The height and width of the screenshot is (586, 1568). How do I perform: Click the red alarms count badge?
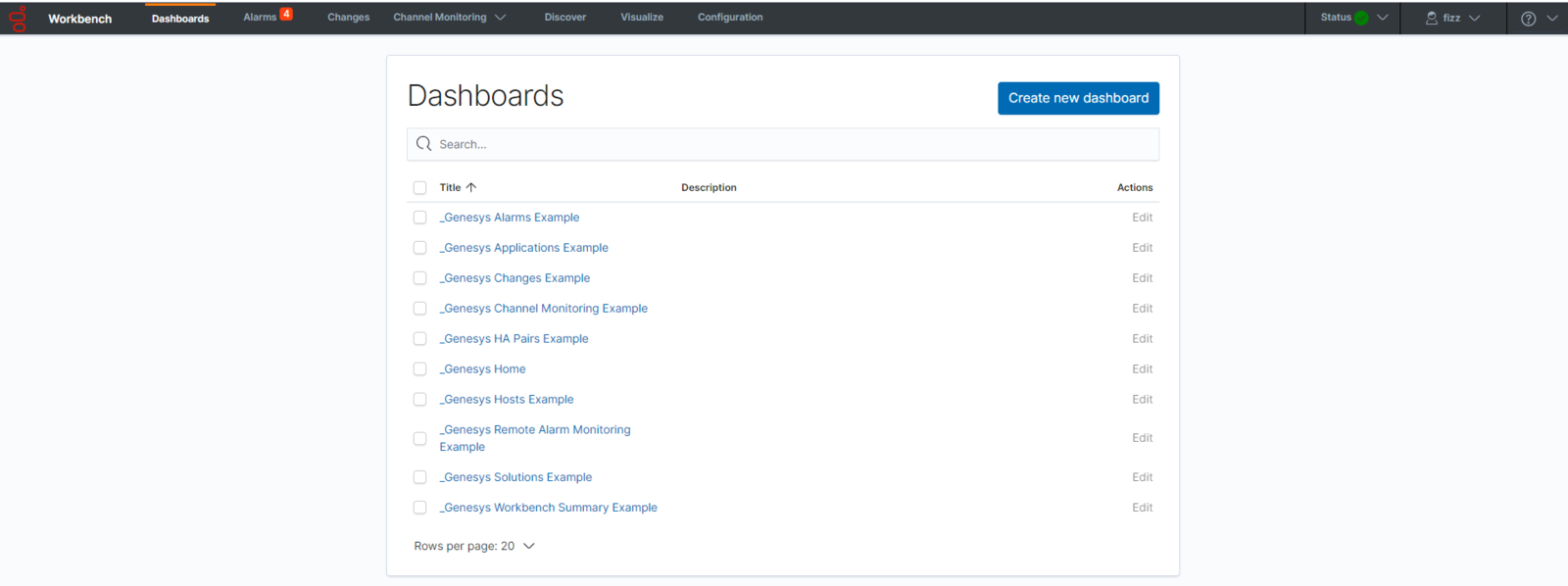[x=286, y=14]
